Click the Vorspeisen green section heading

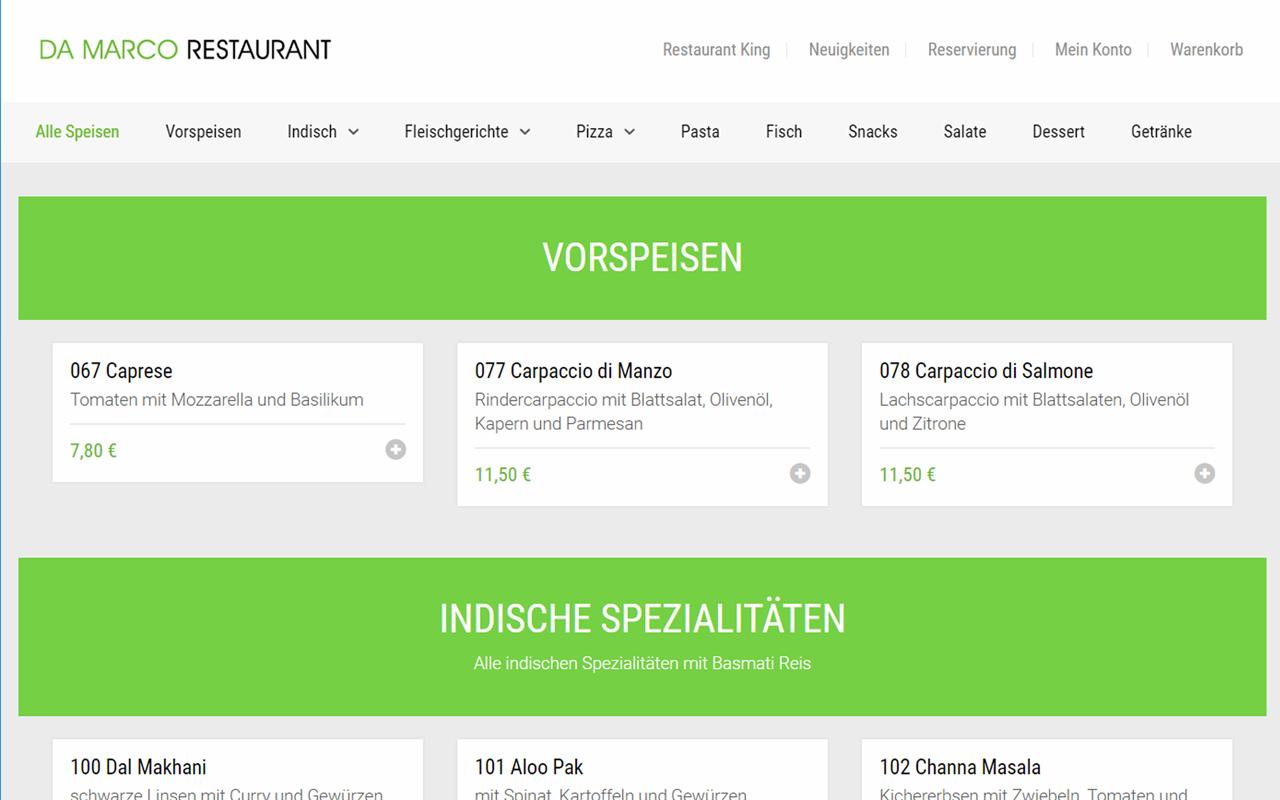(642, 257)
